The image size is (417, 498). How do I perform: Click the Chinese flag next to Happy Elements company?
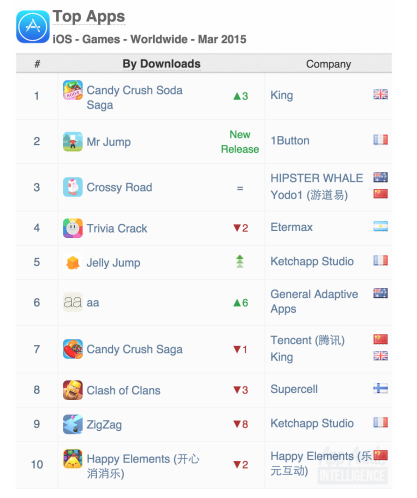[380, 455]
